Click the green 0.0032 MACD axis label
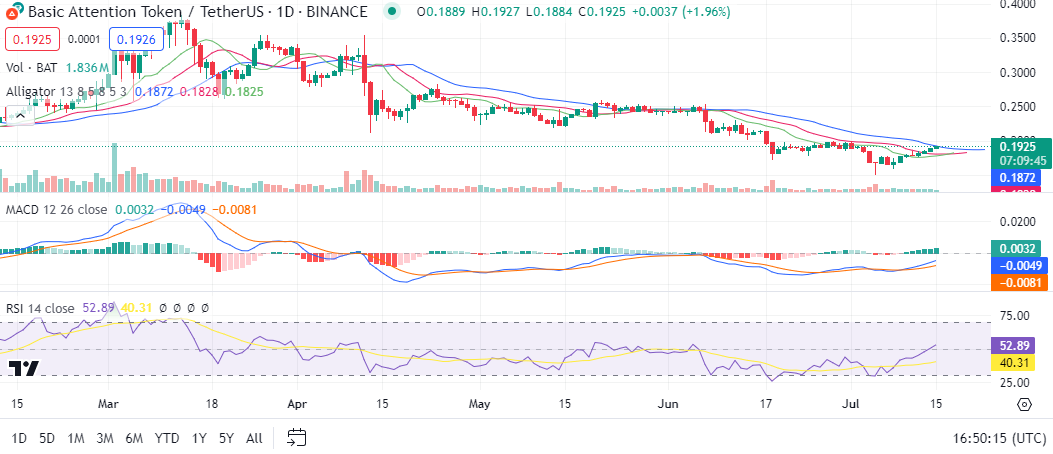The height and width of the screenshot is (454, 1053). coord(1017,248)
